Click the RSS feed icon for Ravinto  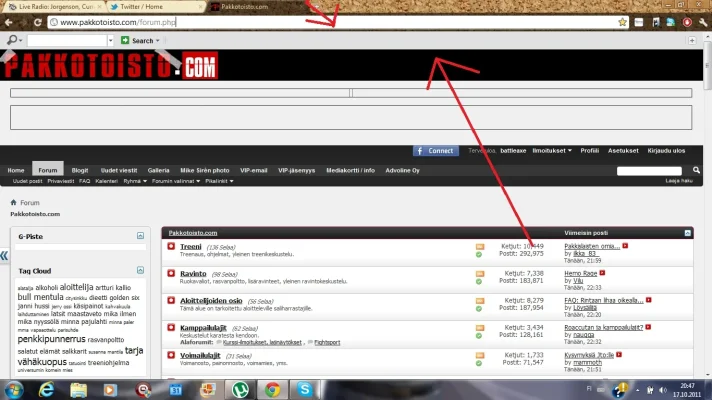coord(479,272)
